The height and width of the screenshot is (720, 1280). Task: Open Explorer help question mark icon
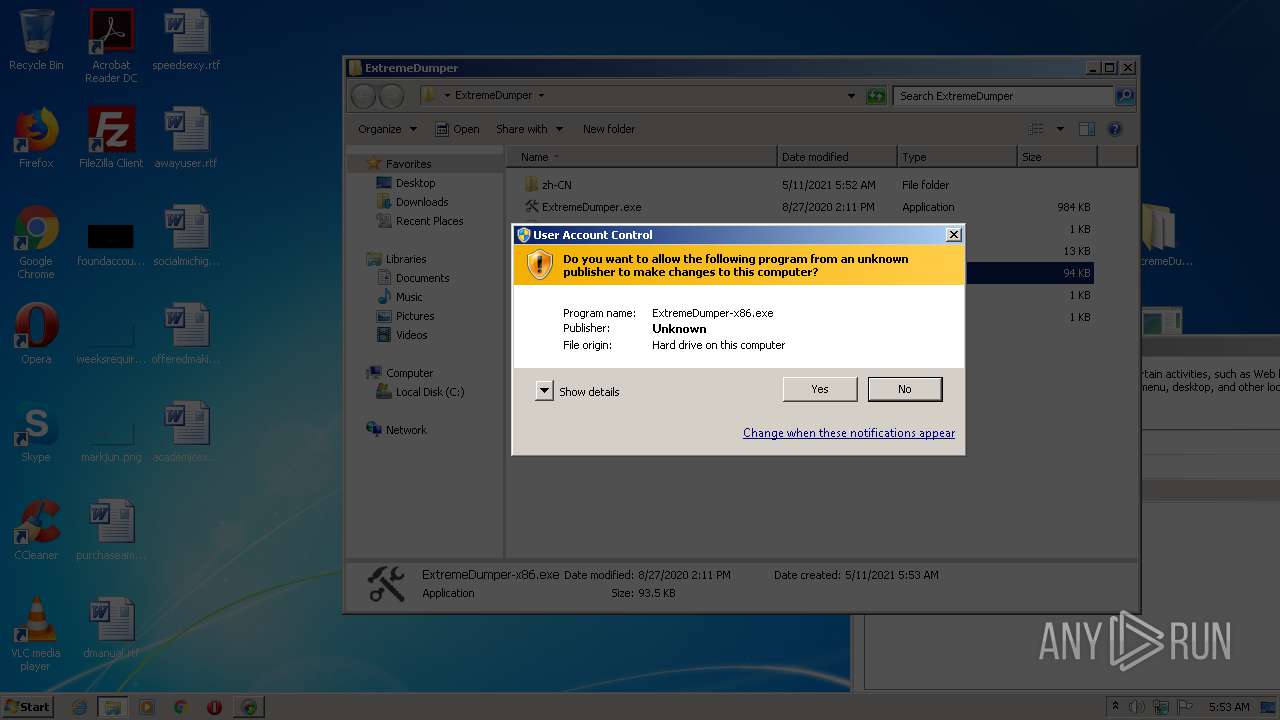point(1115,129)
